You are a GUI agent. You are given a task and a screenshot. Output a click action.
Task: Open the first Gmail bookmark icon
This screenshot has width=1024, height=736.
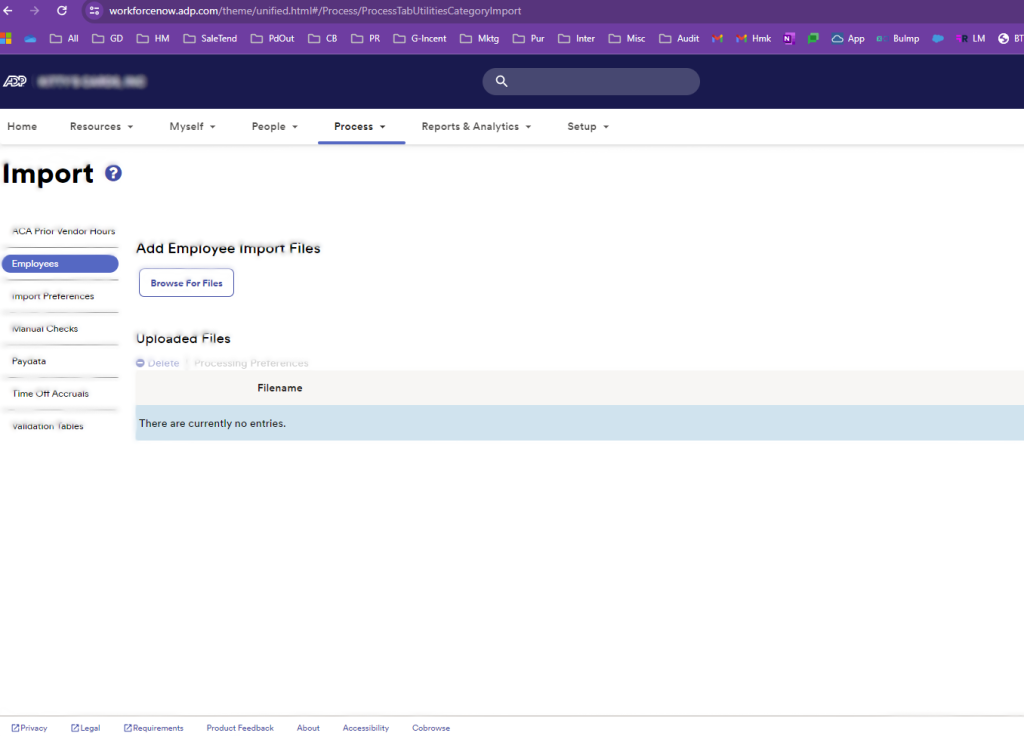(717, 39)
